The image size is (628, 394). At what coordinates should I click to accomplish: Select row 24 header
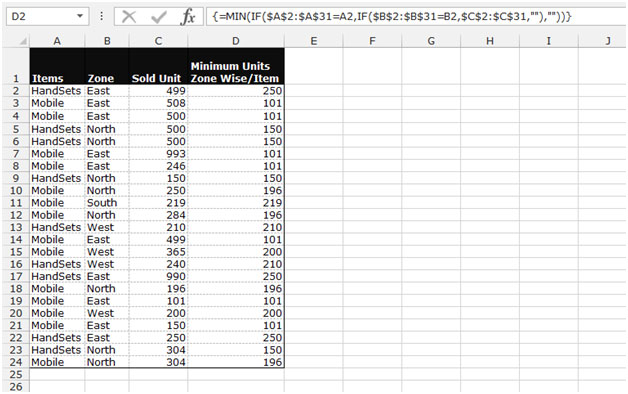(x=16, y=362)
